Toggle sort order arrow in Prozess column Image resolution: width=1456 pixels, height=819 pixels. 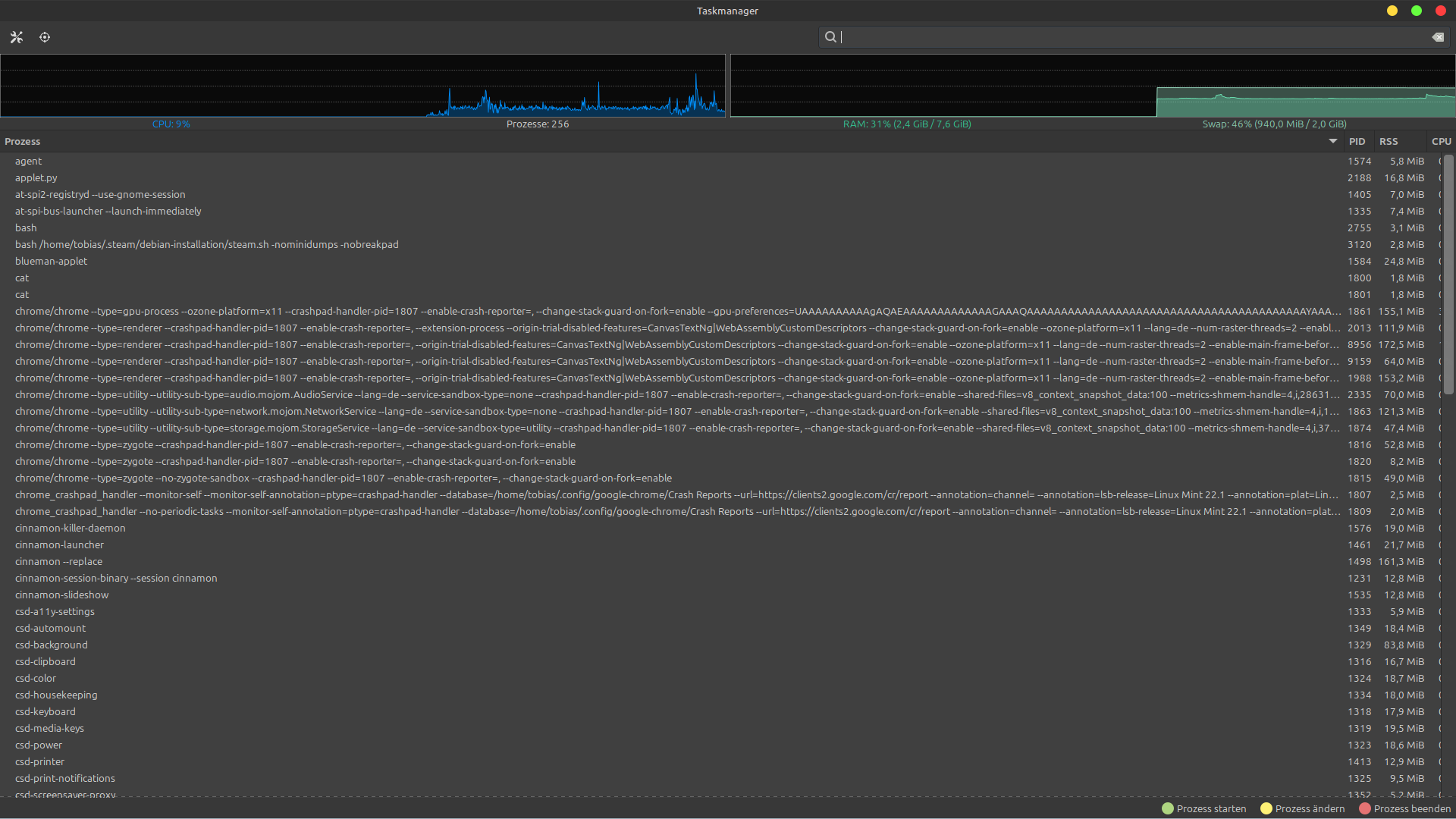(1332, 141)
